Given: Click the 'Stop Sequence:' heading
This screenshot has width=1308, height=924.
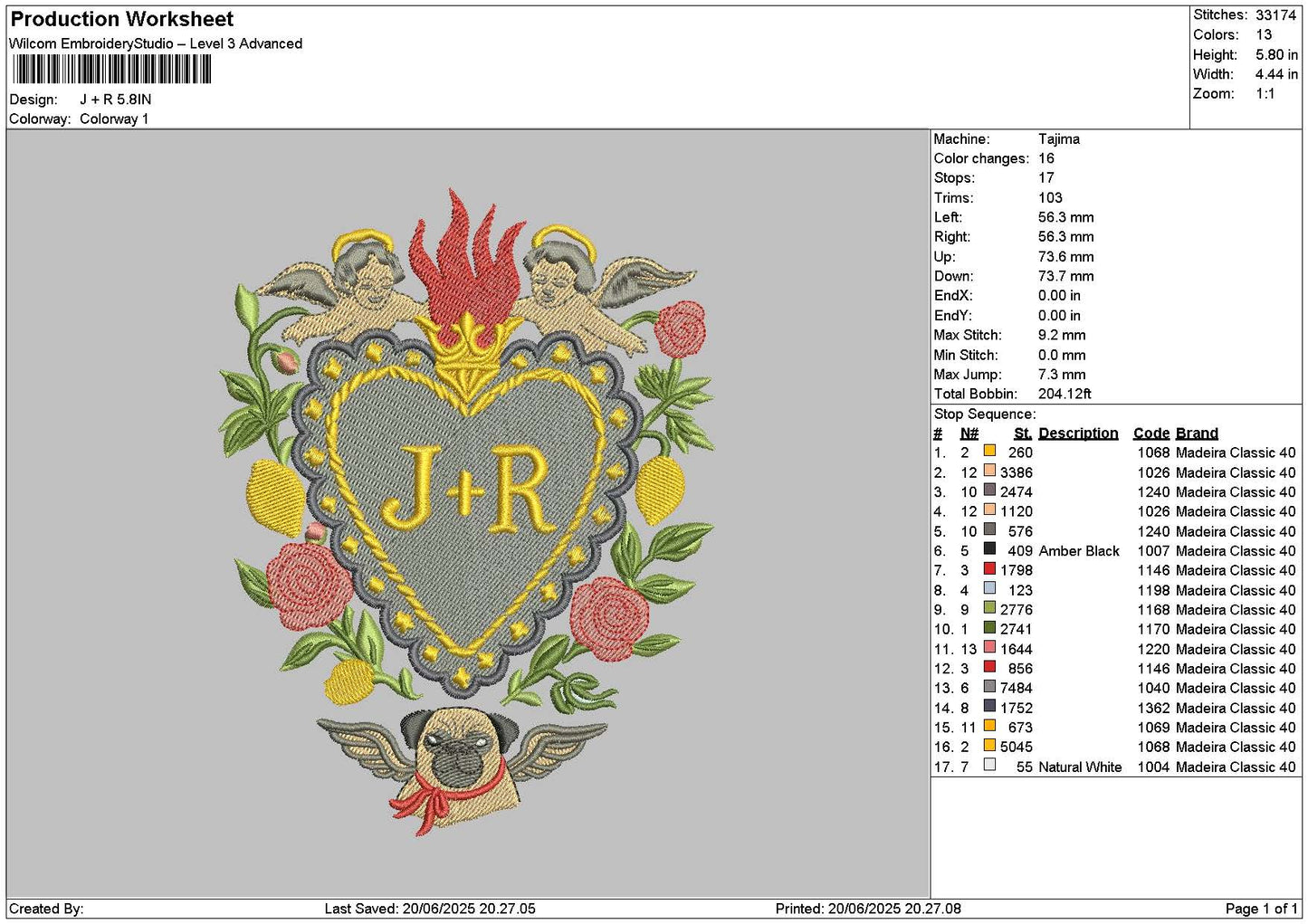Looking at the screenshot, I should coord(985,414).
